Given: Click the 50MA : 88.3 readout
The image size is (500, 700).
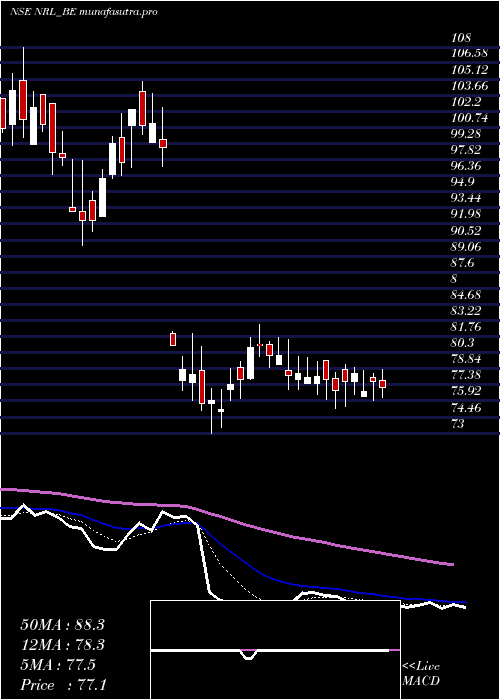Looking at the screenshot, I should click(62, 625).
